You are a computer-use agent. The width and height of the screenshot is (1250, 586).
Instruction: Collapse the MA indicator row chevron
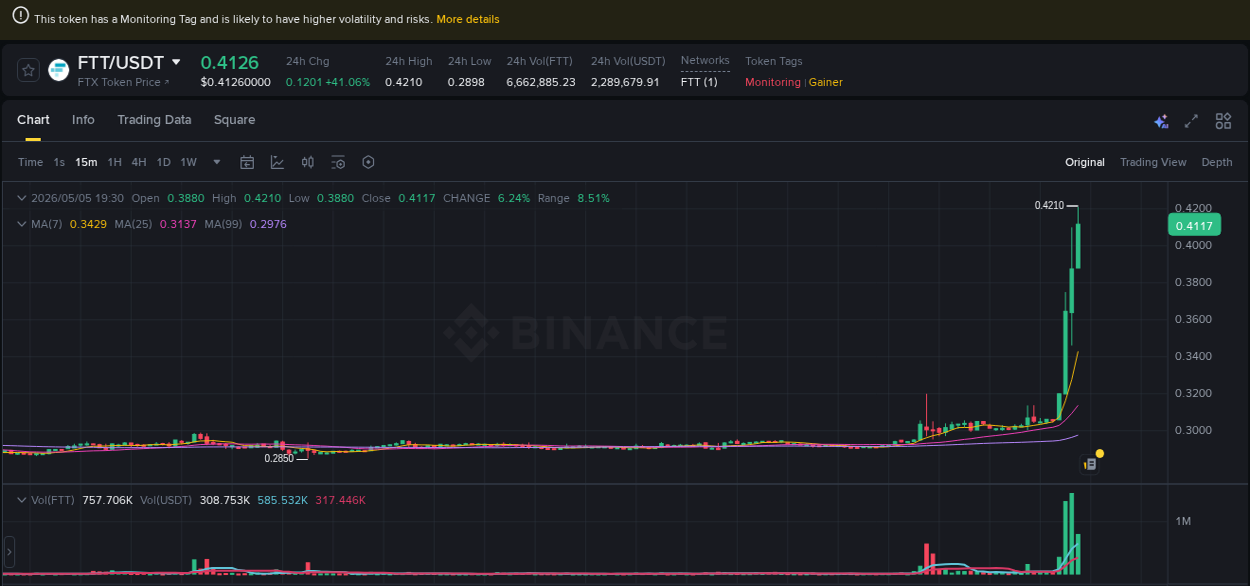coord(23,224)
